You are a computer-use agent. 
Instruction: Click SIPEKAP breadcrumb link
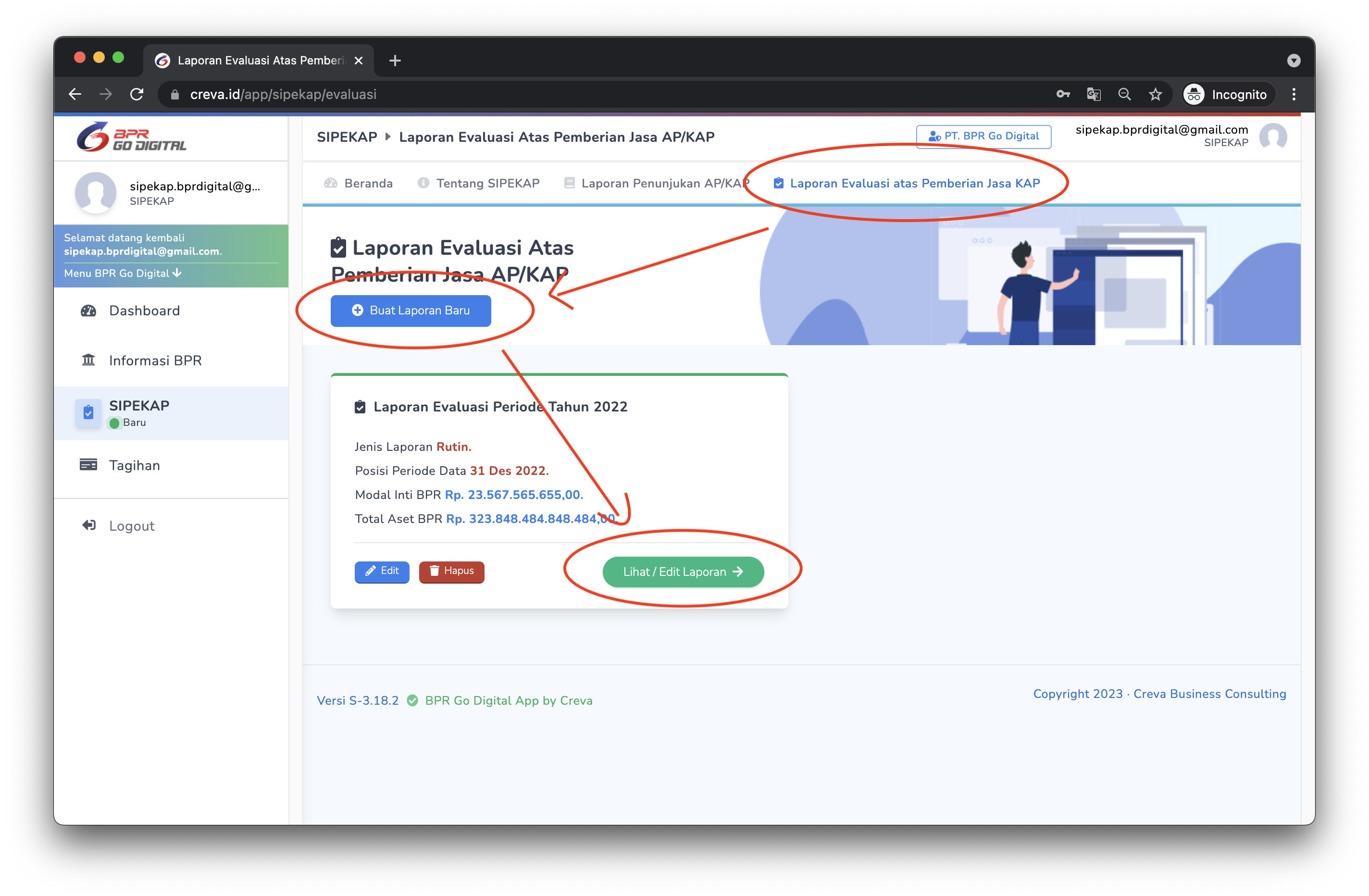(347, 137)
